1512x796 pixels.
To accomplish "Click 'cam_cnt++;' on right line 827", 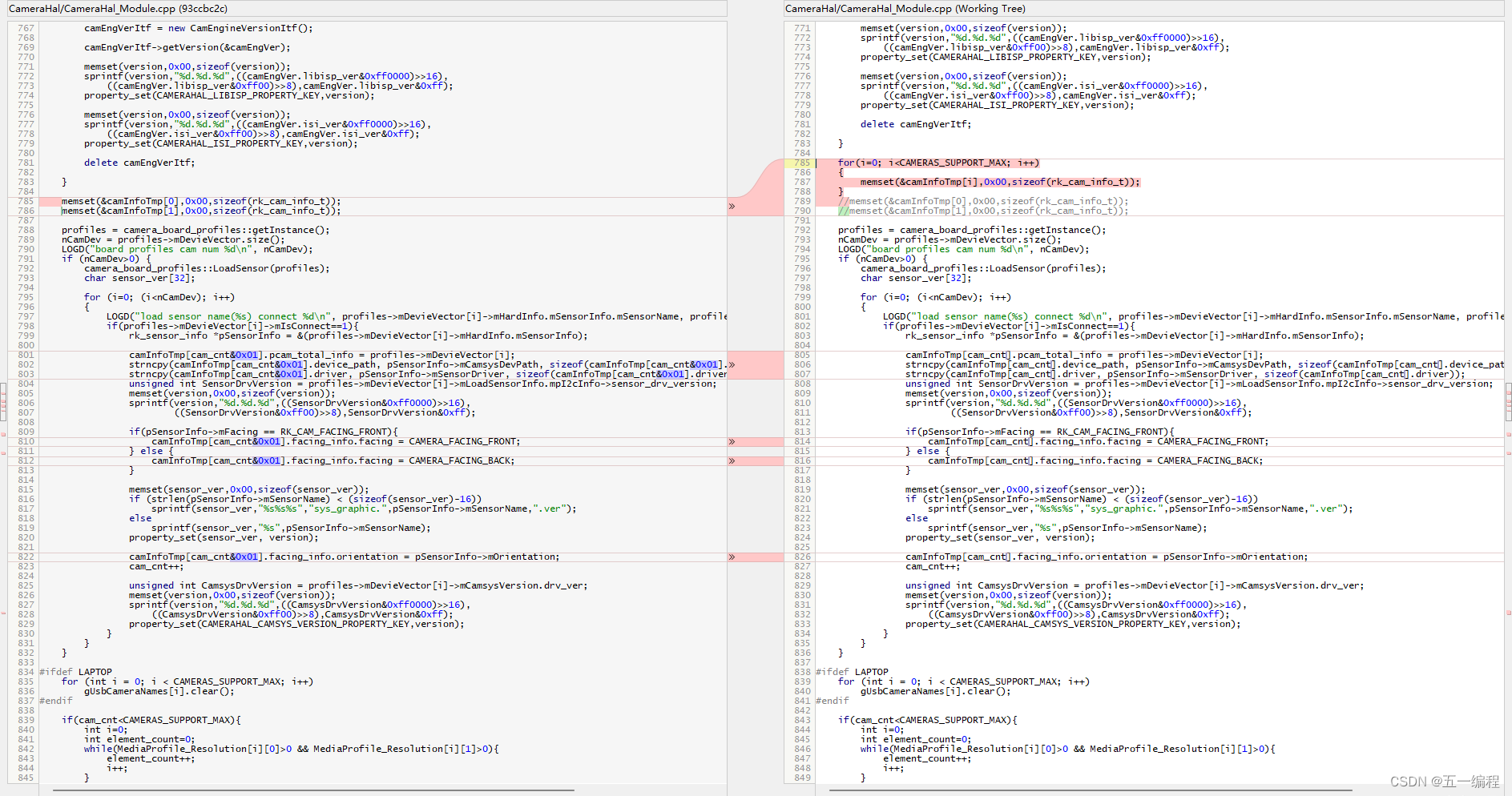I will 933,567.
